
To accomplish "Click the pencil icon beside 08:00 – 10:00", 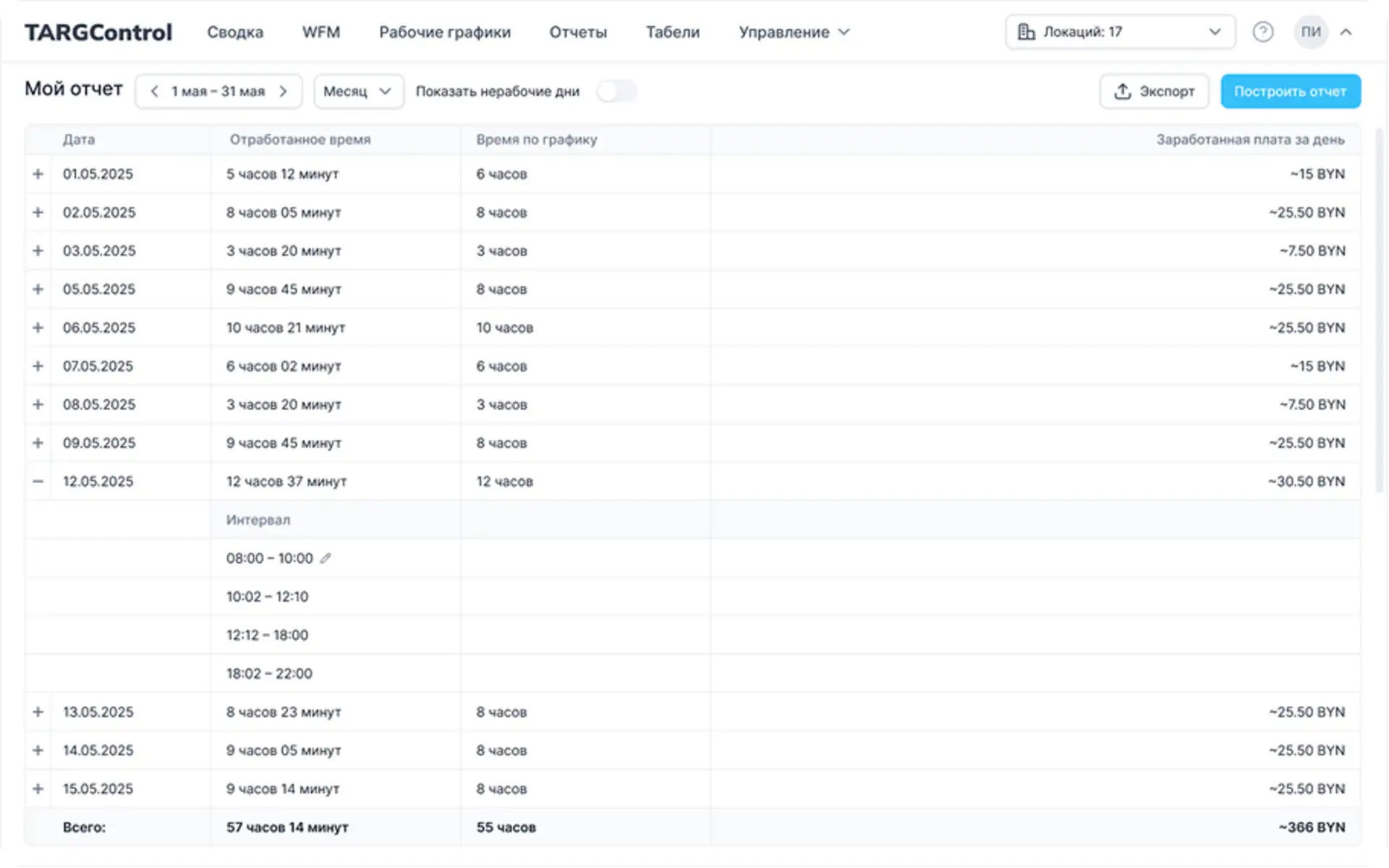I will [x=326, y=558].
